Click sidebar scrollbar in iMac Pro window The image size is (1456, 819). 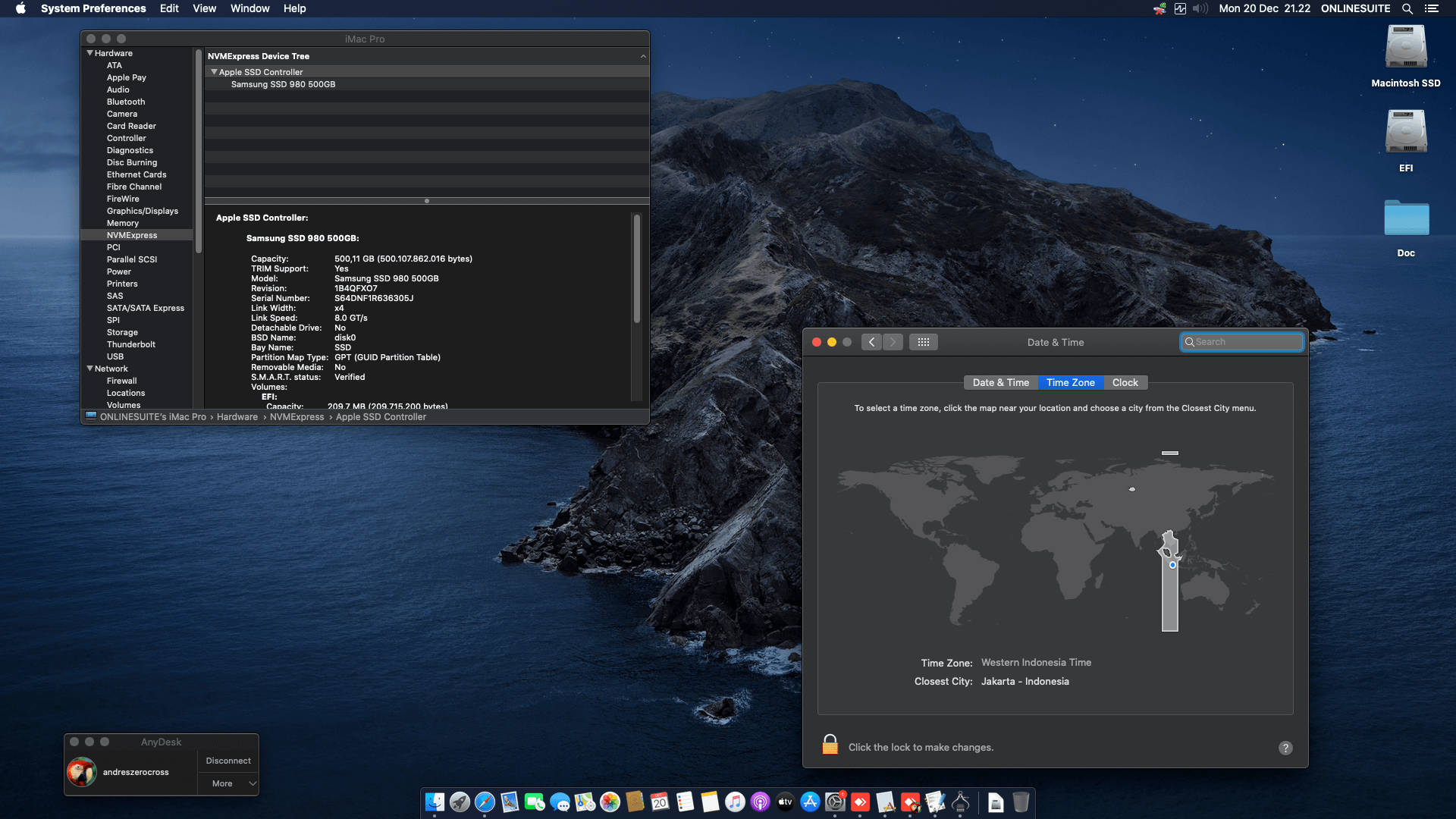[199, 152]
